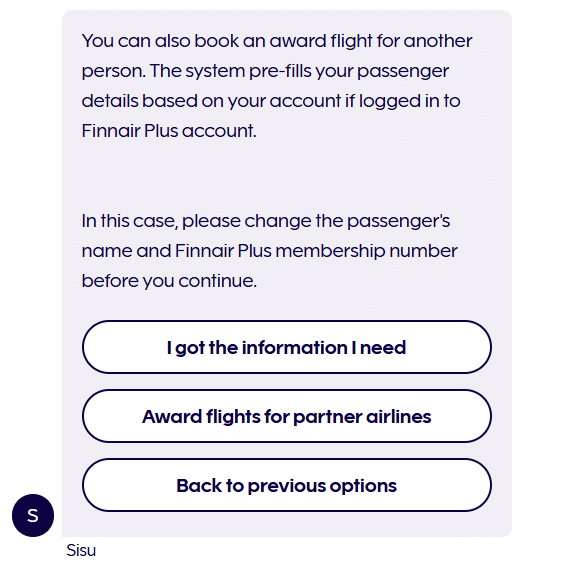
Task: Click the Sisu sender name label
Action: [x=81, y=550]
